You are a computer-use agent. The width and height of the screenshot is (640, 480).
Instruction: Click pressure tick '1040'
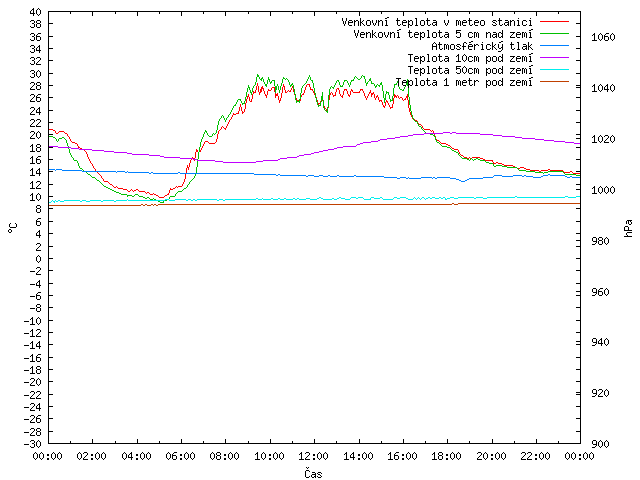tap(603, 88)
